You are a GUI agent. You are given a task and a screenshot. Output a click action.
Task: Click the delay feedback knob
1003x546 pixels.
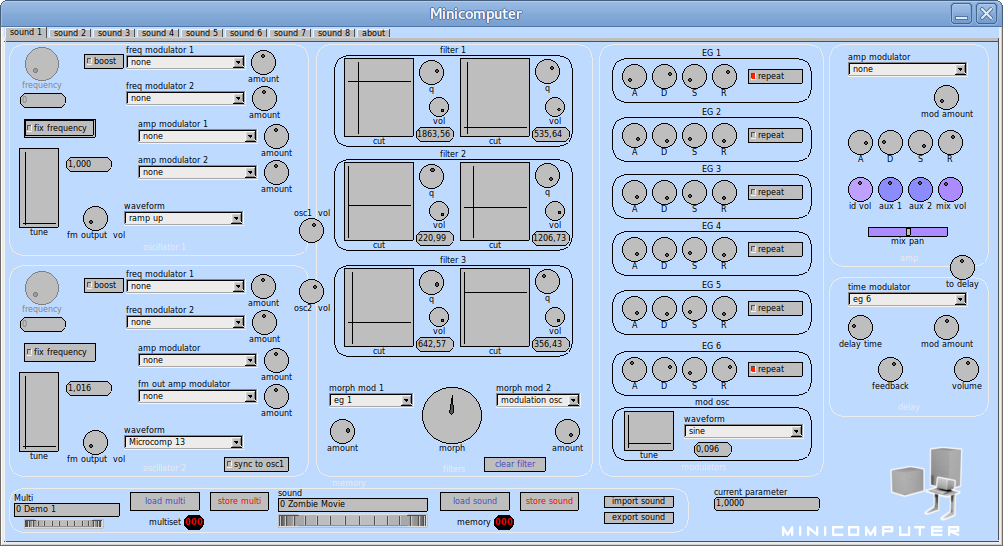click(x=890, y=370)
